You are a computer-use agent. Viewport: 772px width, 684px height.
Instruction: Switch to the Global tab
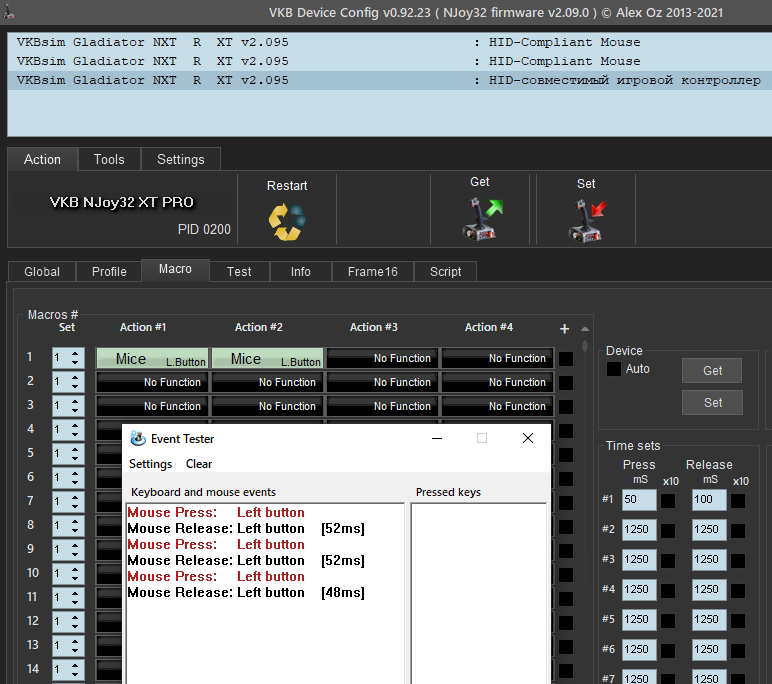click(x=42, y=271)
